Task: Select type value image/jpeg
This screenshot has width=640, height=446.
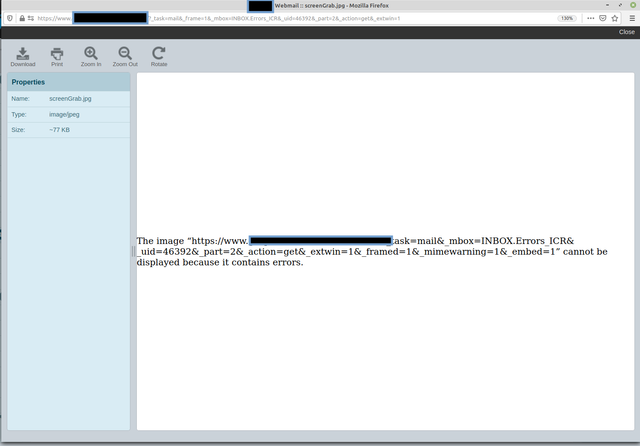Action: click(x=64, y=114)
